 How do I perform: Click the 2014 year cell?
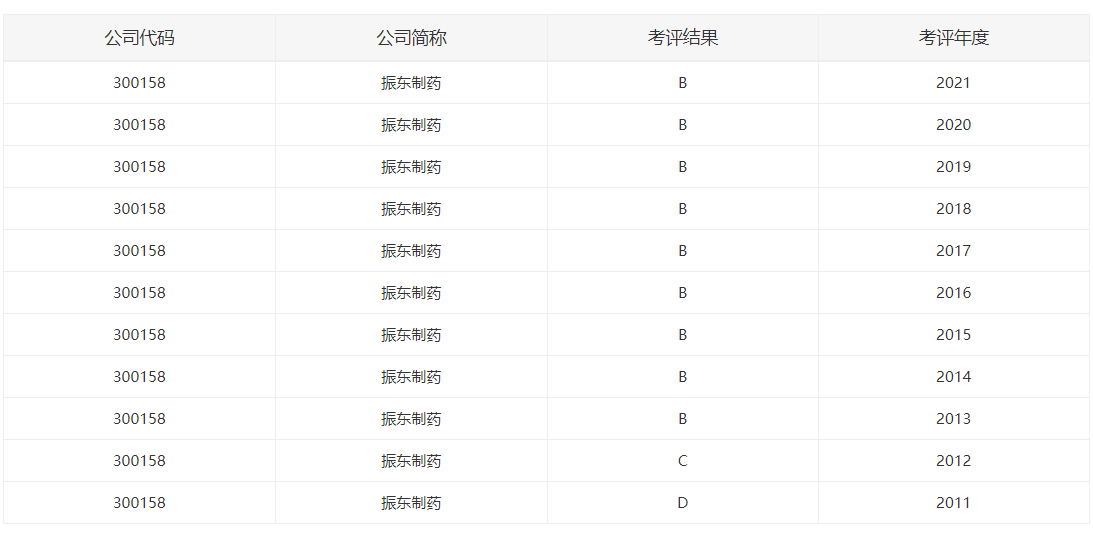click(x=953, y=377)
